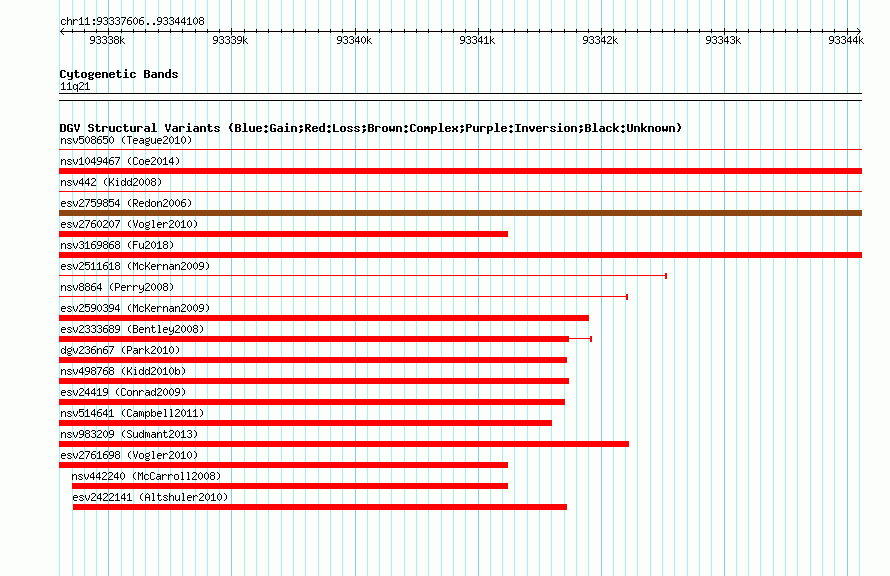
Task: Open esv2333689 (Bentley2008) variant label
Action: [132, 329]
